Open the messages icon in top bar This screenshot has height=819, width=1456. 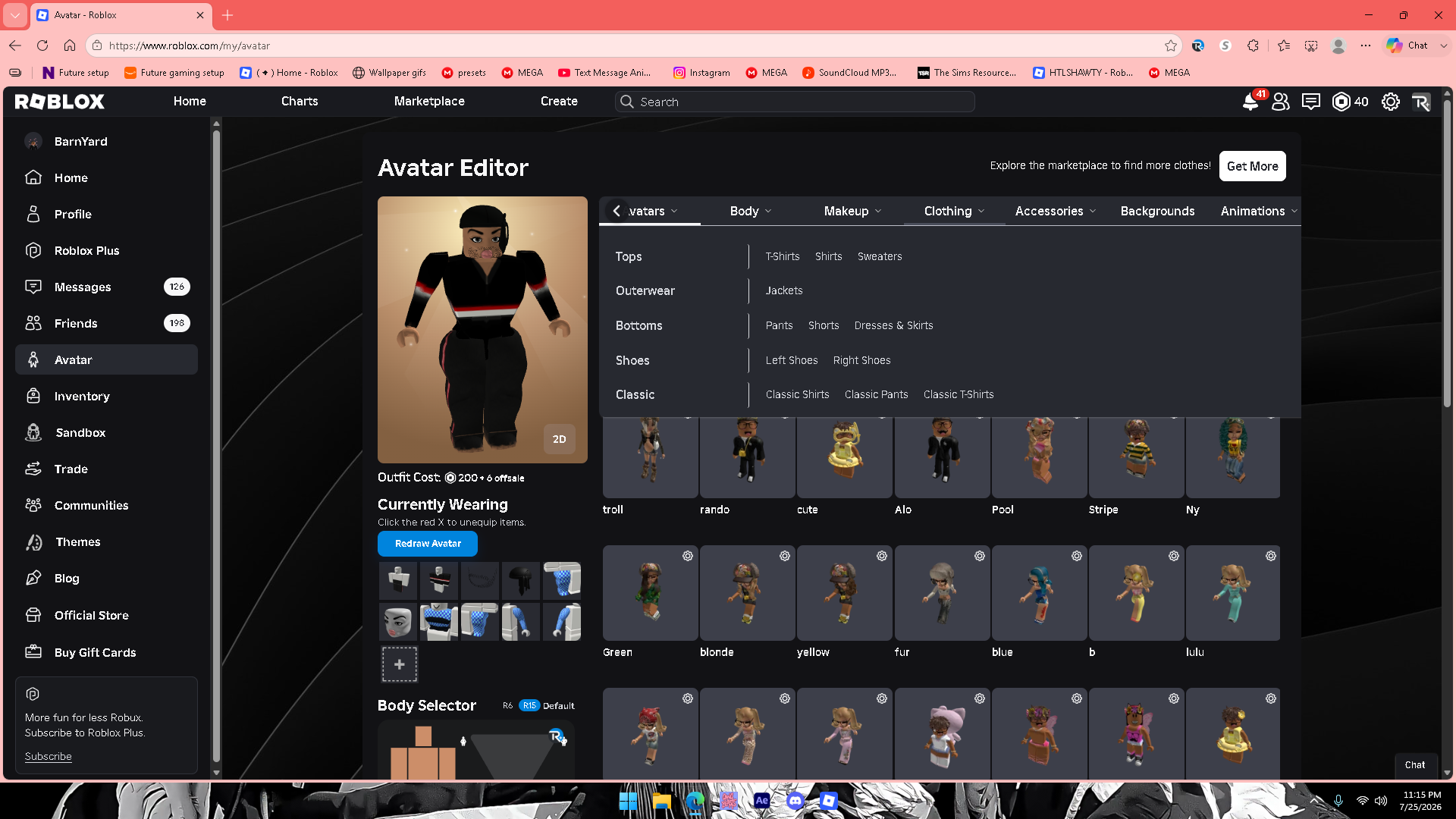(1311, 102)
